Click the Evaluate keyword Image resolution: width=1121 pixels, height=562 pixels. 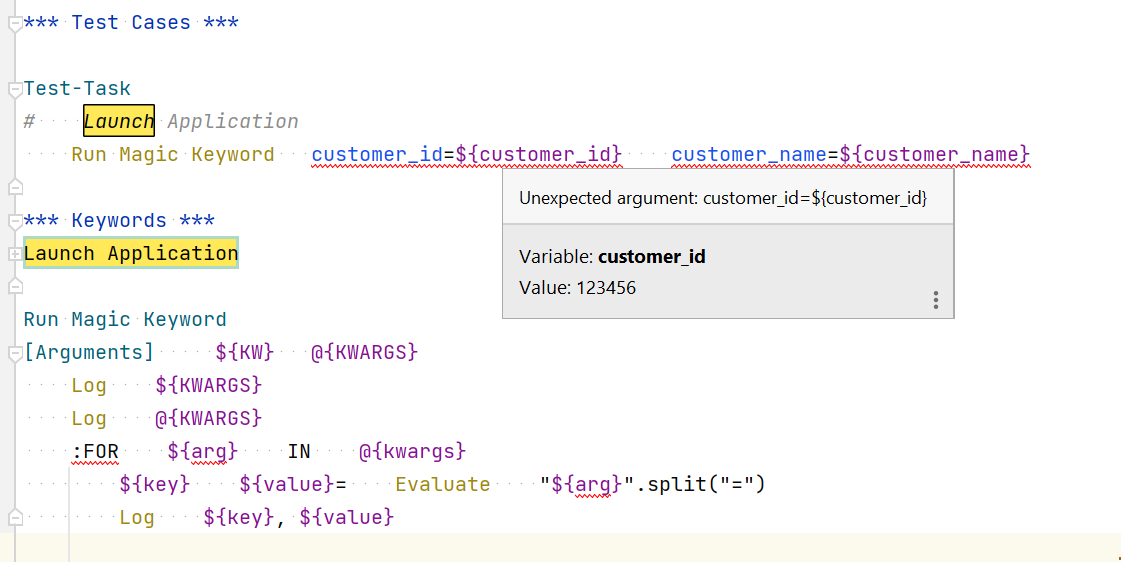[x=442, y=485]
